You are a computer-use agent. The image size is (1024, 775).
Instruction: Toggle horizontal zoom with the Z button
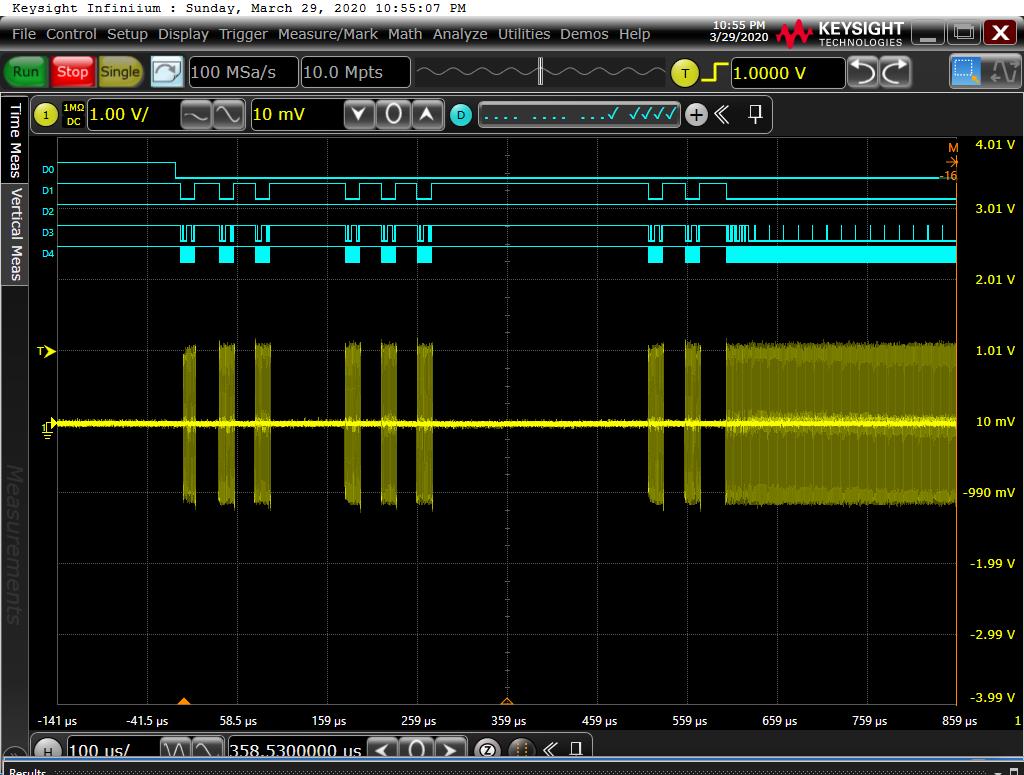486,750
